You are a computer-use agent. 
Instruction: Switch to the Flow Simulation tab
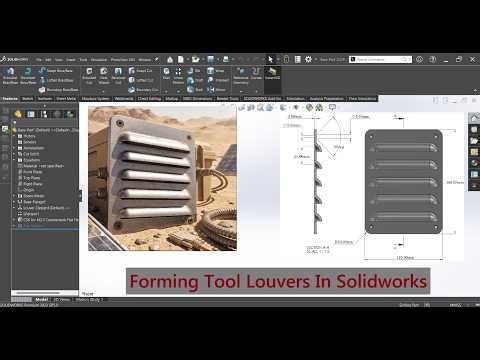click(x=362, y=99)
